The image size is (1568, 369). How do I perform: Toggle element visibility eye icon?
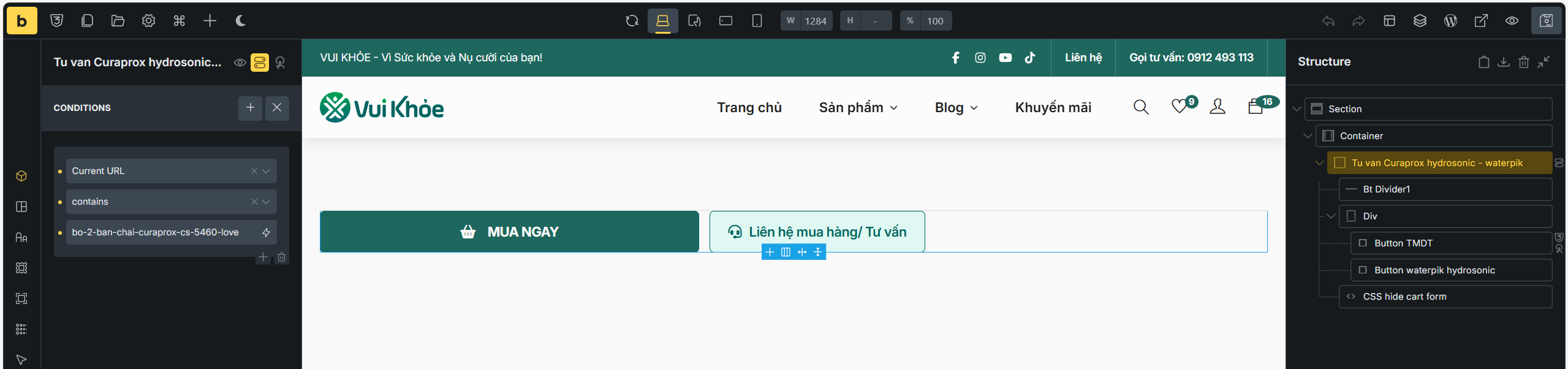point(240,63)
